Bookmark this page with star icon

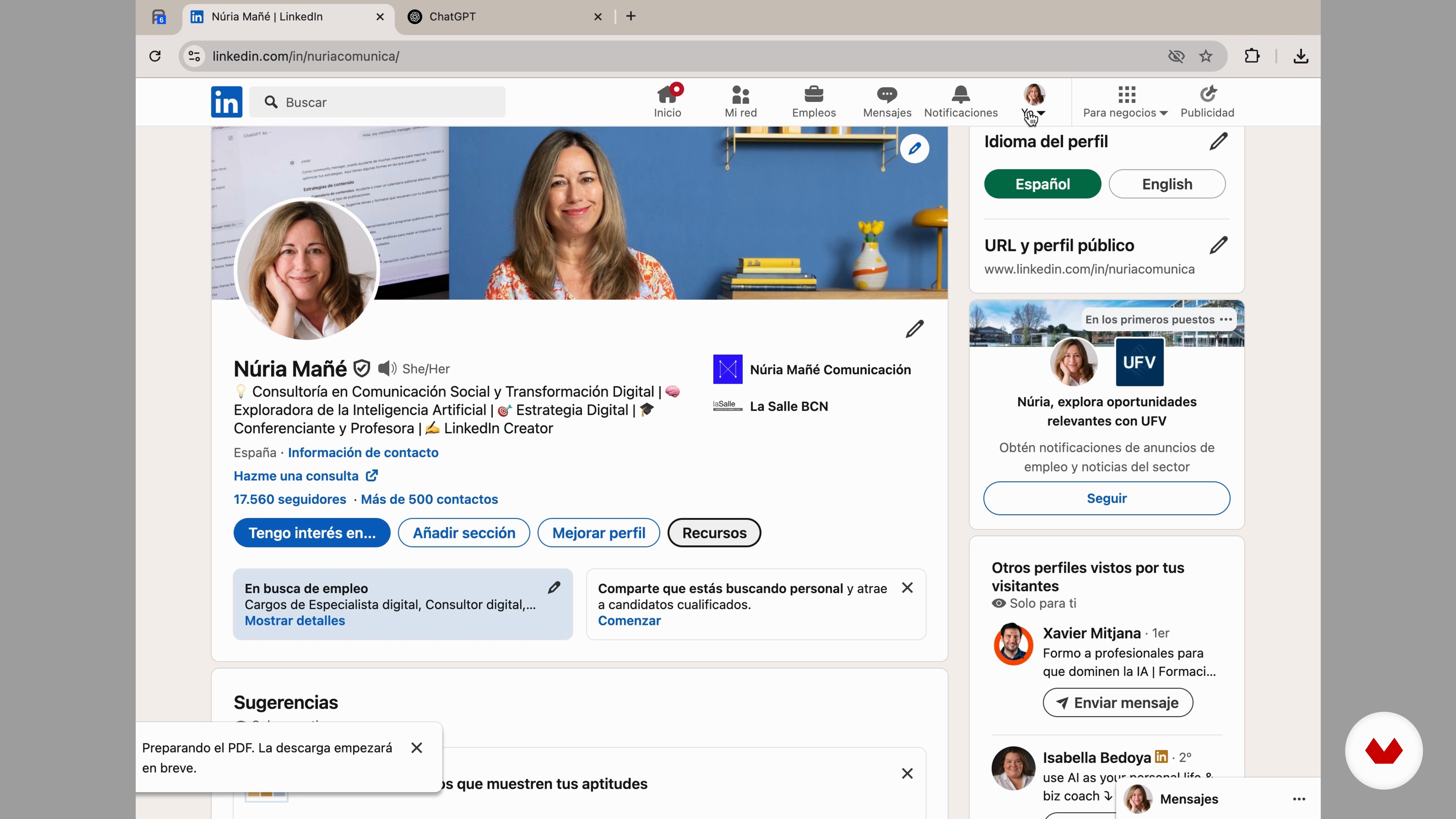coord(1206,56)
